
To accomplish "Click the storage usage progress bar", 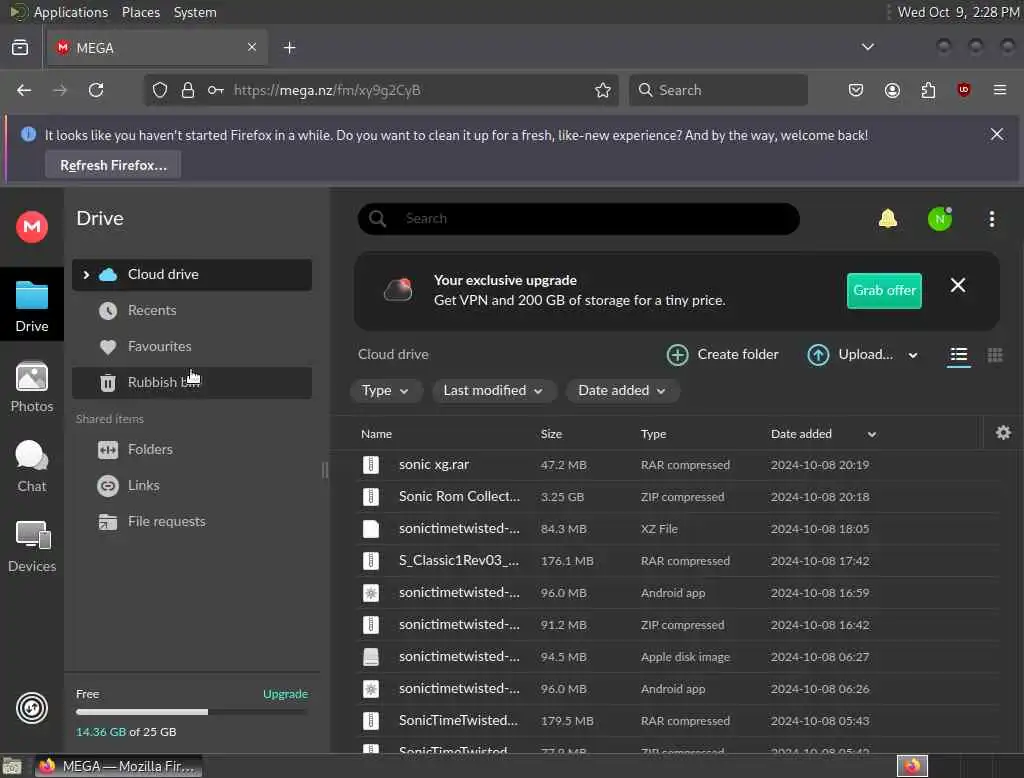I will point(192,712).
